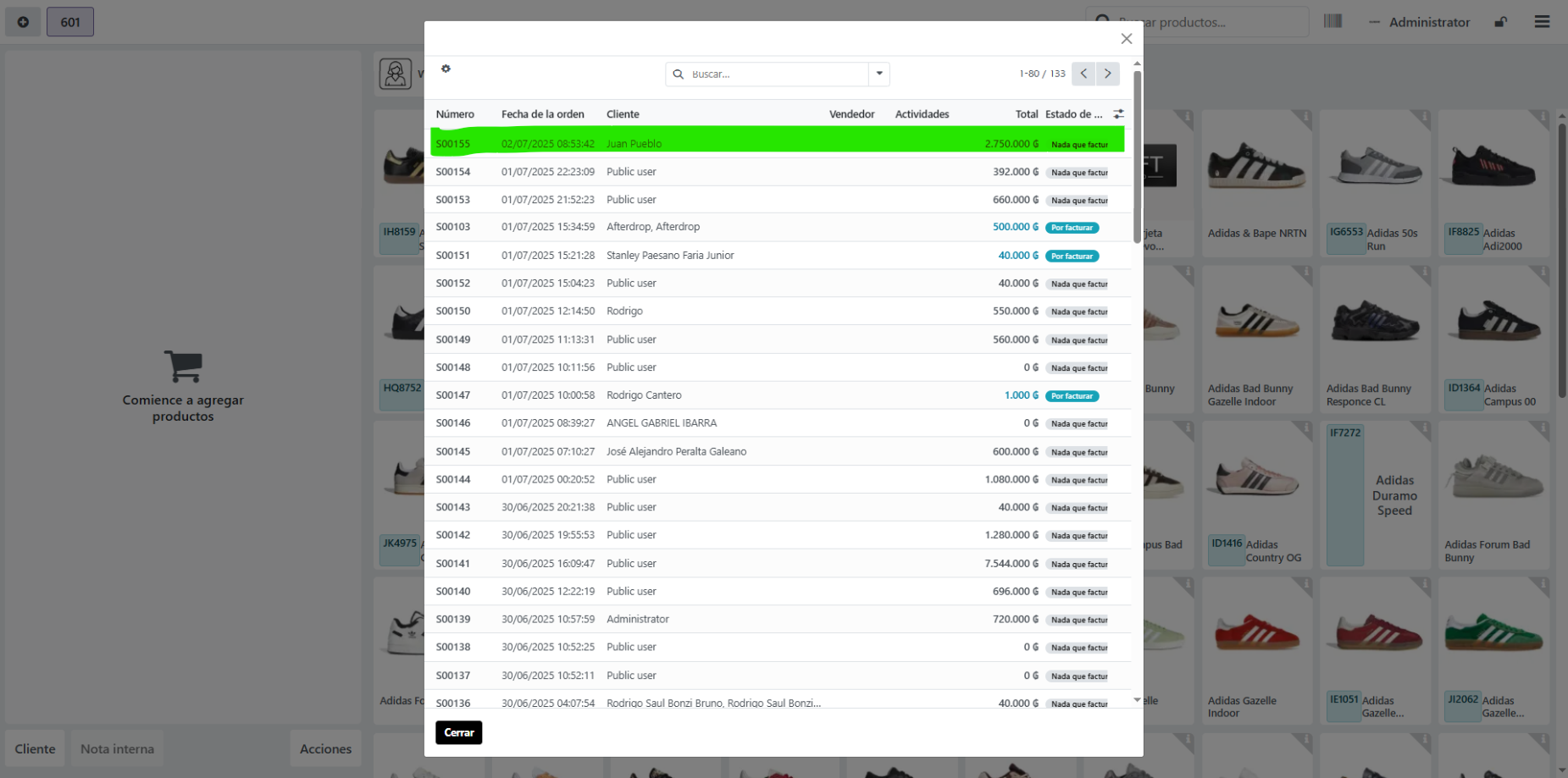Viewport: 1568px width, 778px height.
Task: Select Adidas Forum Bad Bunny product
Action: click(x=1493, y=494)
